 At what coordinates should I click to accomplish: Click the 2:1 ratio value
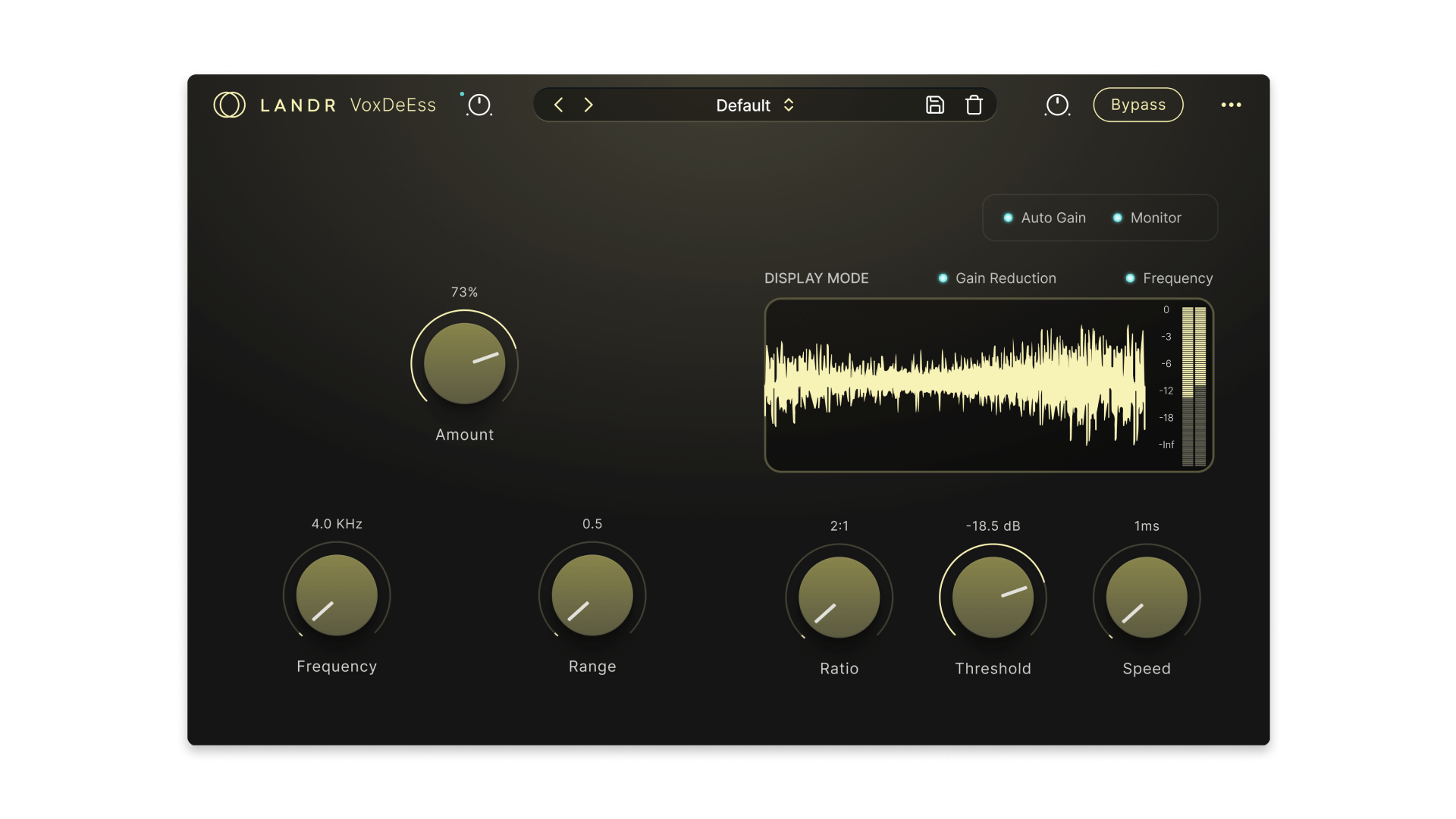point(839,526)
